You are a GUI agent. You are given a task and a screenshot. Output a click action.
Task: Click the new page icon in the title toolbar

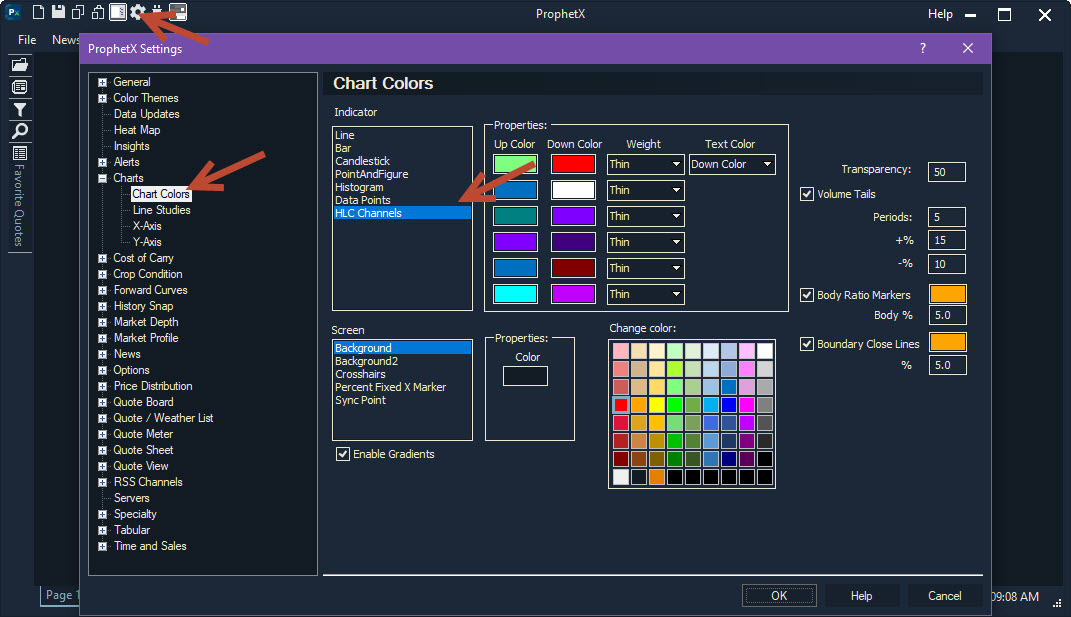pyautogui.click(x=38, y=12)
